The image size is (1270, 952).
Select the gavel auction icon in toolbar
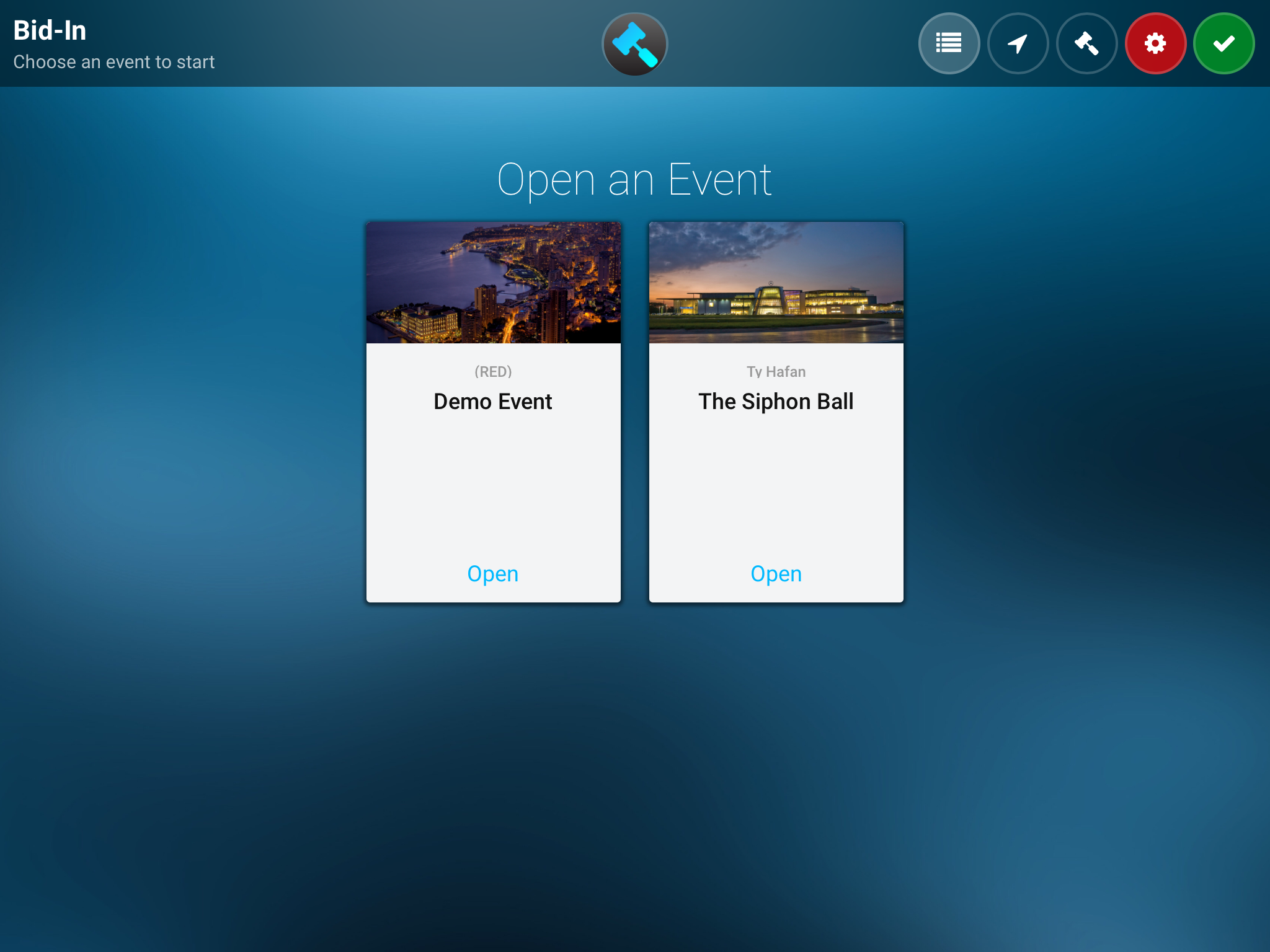1086,43
